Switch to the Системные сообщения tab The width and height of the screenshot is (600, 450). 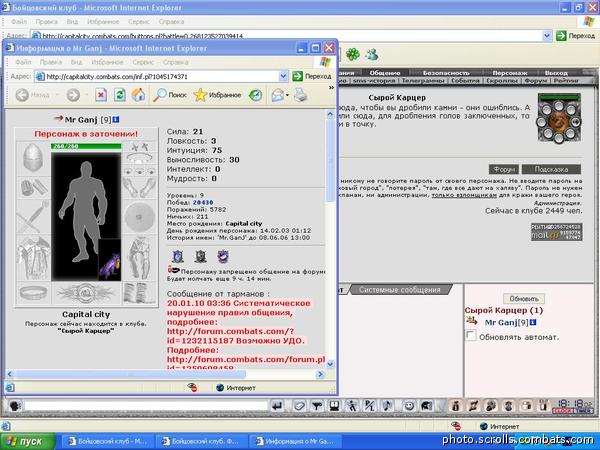(x=400, y=290)
